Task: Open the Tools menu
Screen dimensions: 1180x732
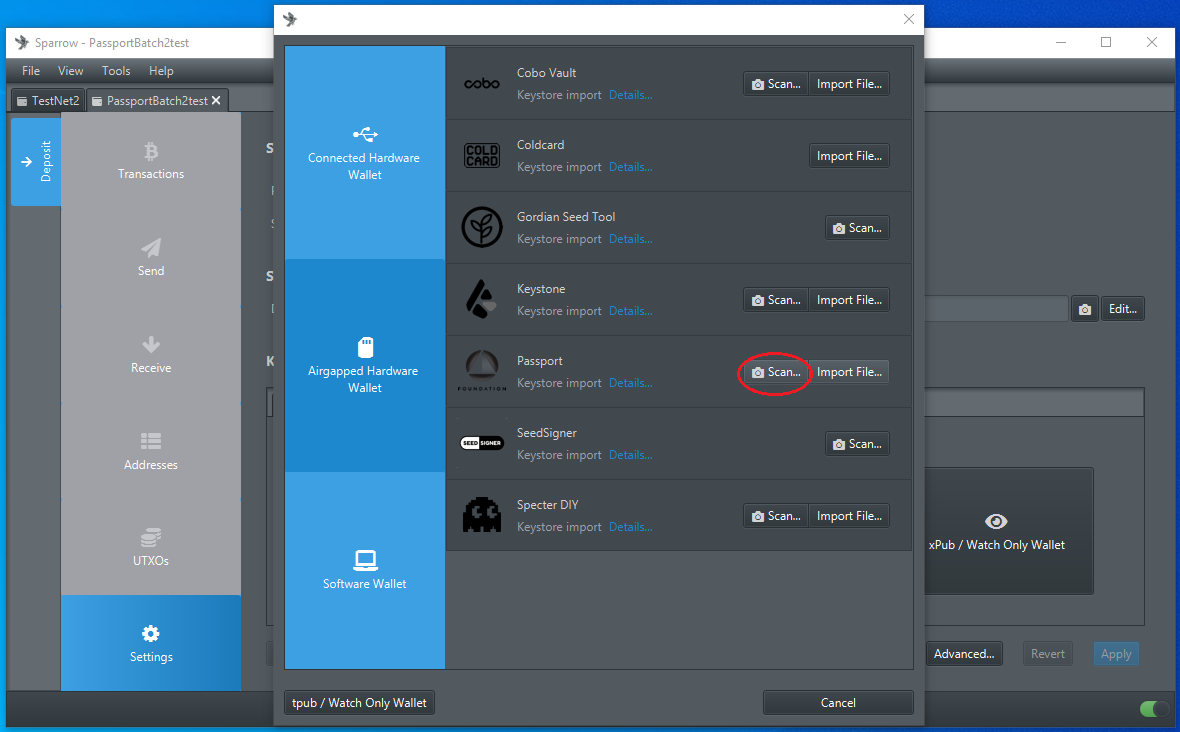Action: click(116, 71)
